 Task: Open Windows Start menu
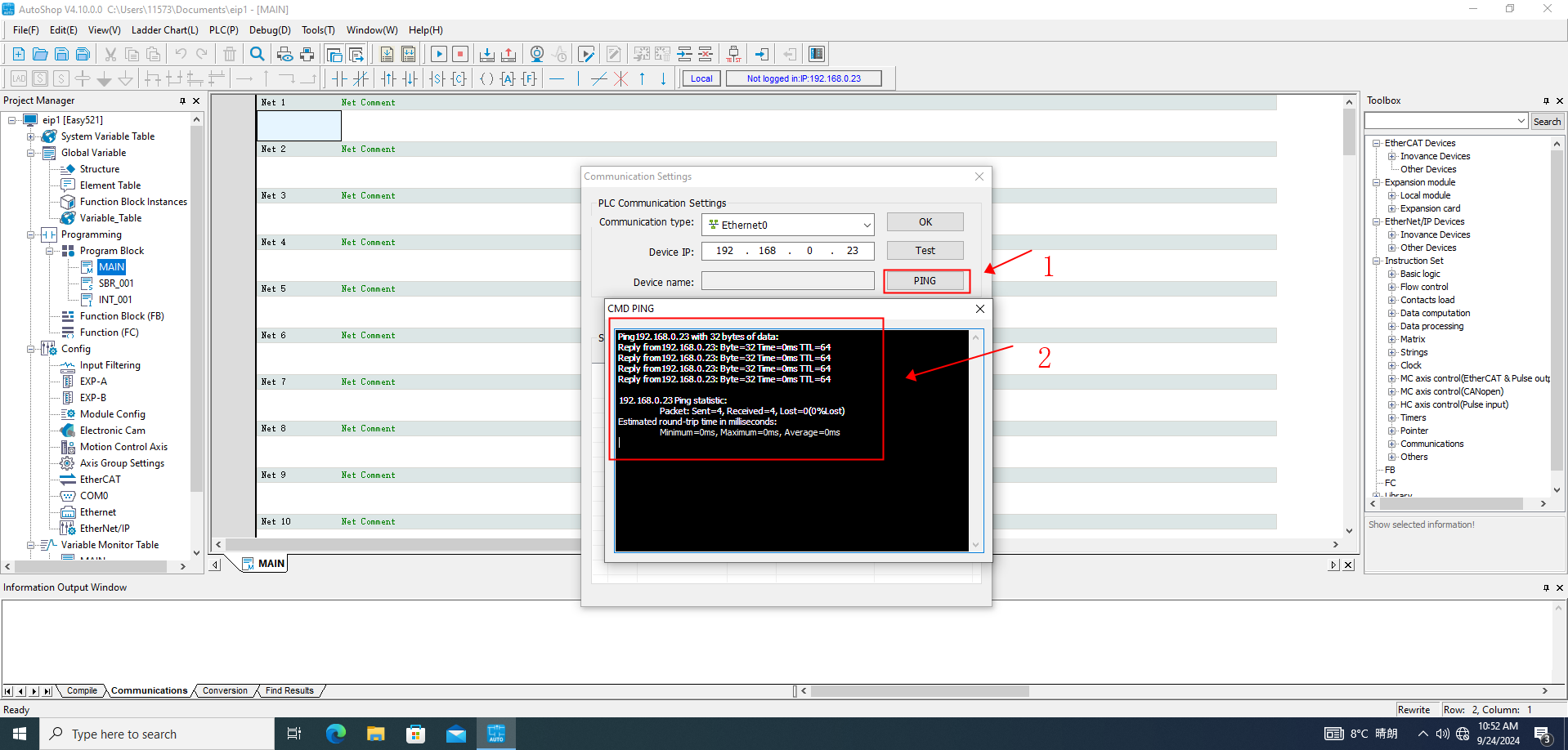pos(20,734)
